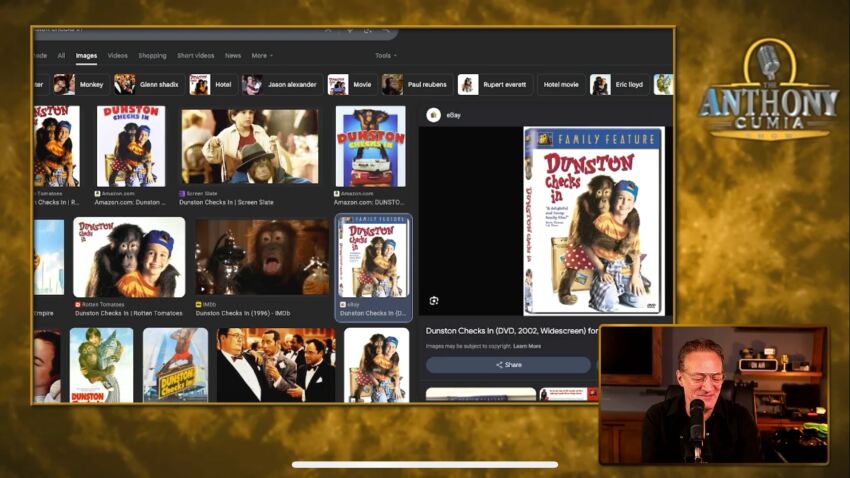Click the Rotten Tomatoes favicon under the boy-and-ape image
Image resolution: width=850 pixels, height=478 pixels.
coord(78,305)
